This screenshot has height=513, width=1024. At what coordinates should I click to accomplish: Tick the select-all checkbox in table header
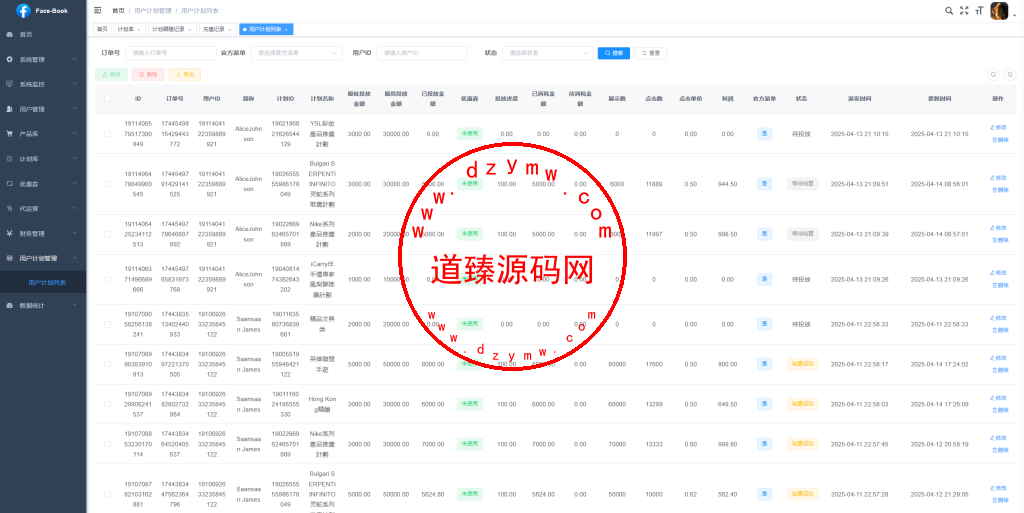pos(107,99)
